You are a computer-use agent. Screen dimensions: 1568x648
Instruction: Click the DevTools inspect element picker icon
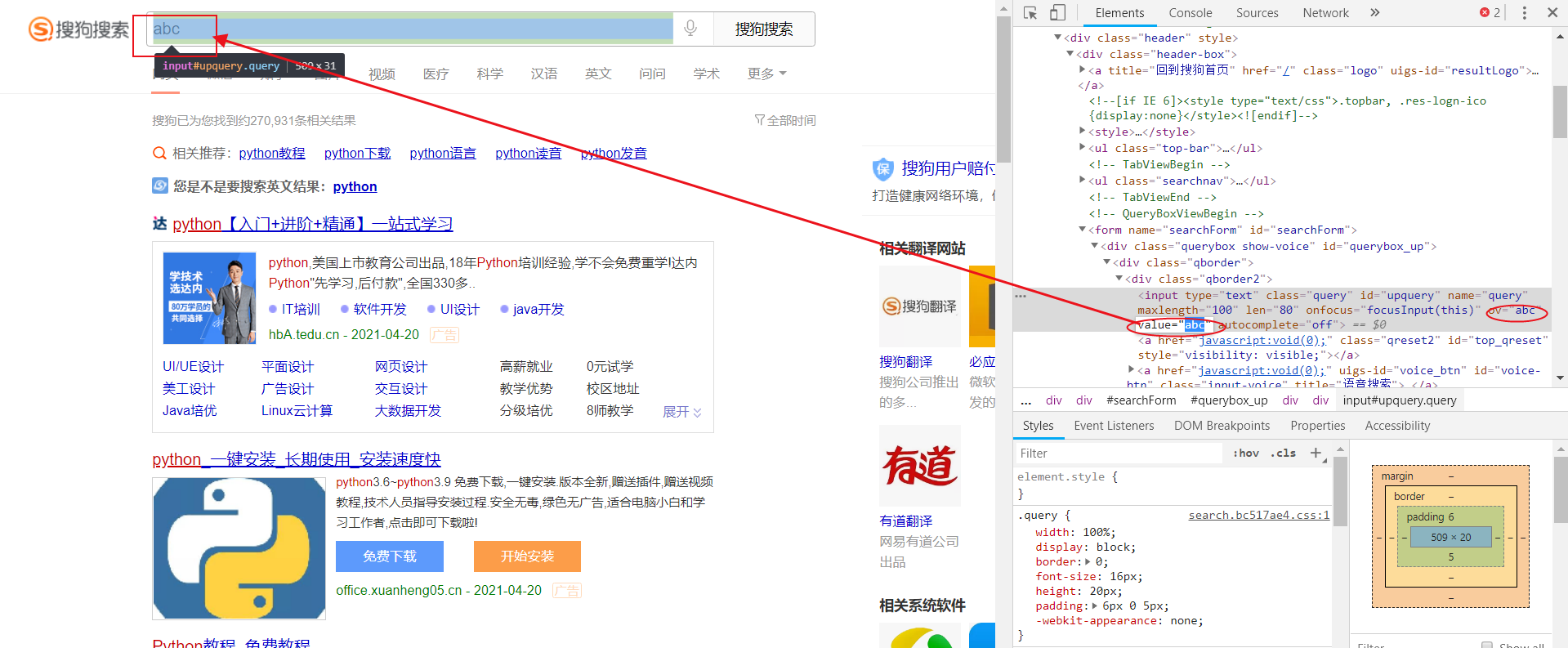pos(1030,12)
